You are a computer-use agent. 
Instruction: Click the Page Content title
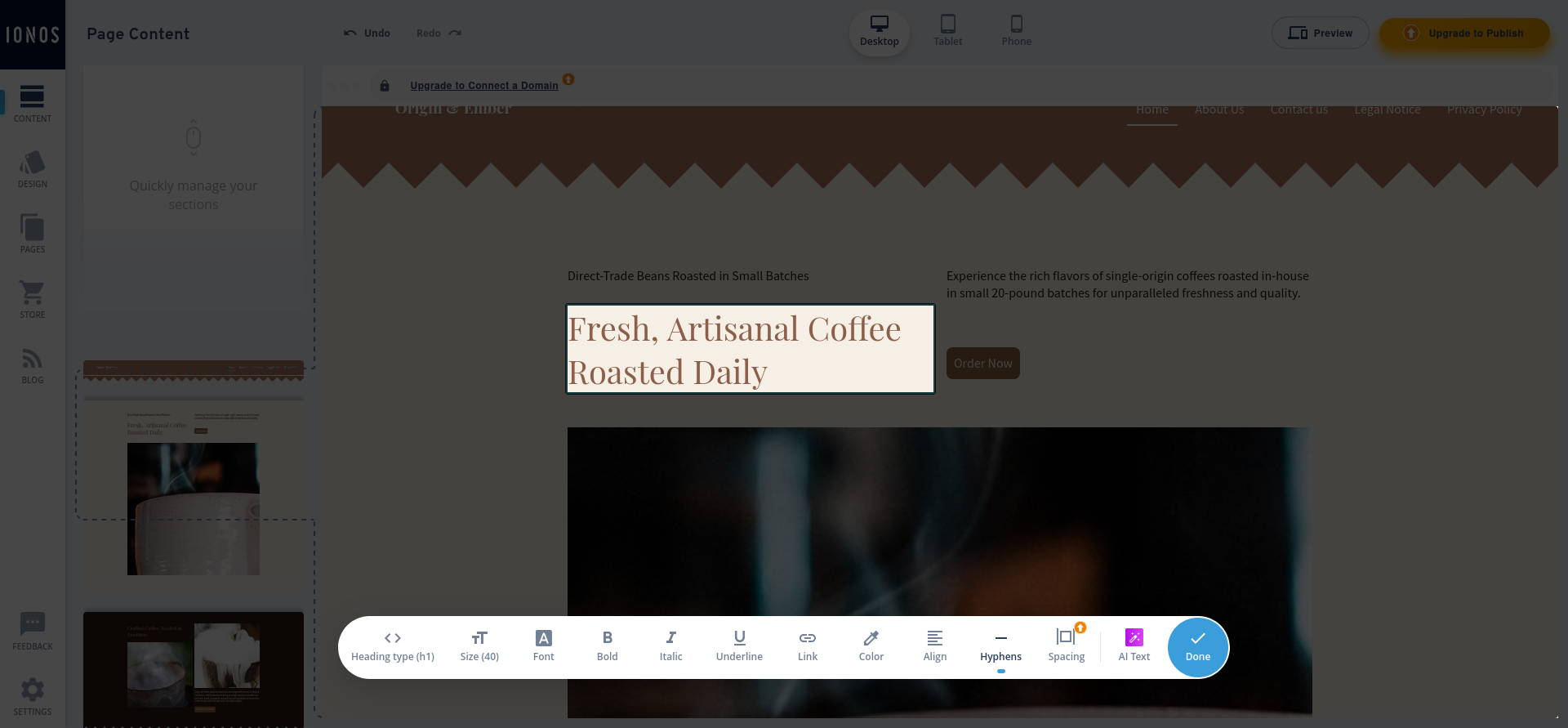(138, 34)
